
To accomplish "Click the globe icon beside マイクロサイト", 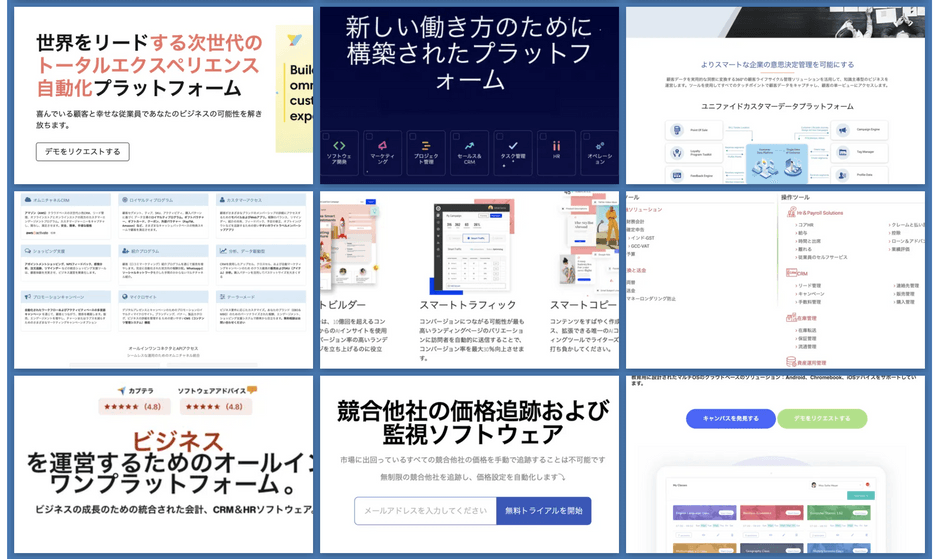I will 125,296.
